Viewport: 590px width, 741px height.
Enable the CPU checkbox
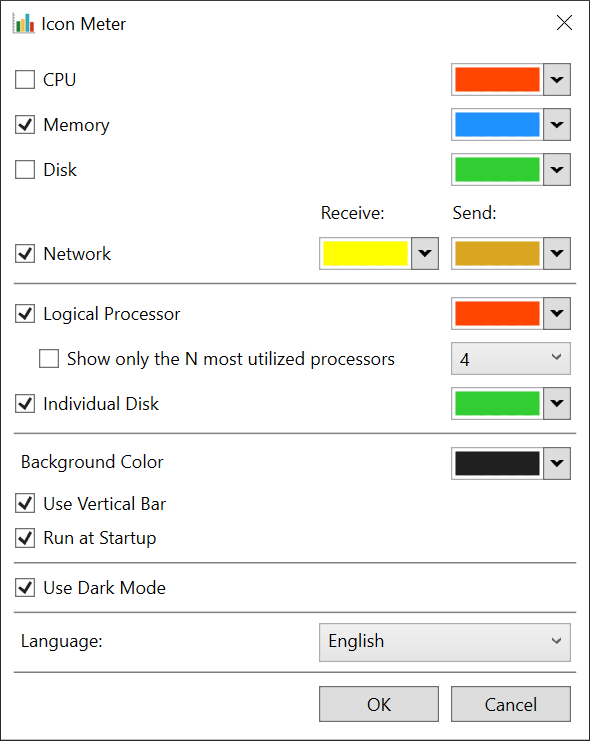tap(25, 79)
